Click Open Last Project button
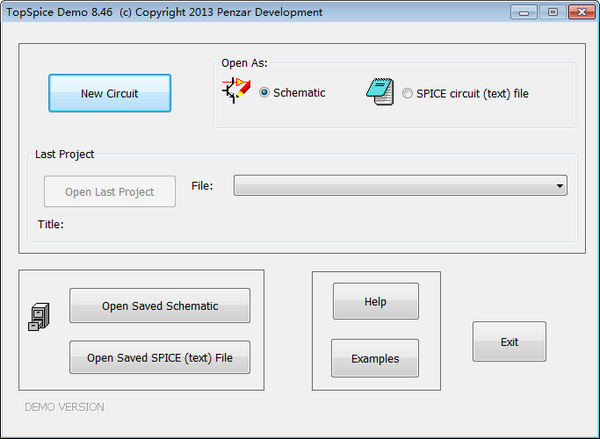 coord(110,191)
